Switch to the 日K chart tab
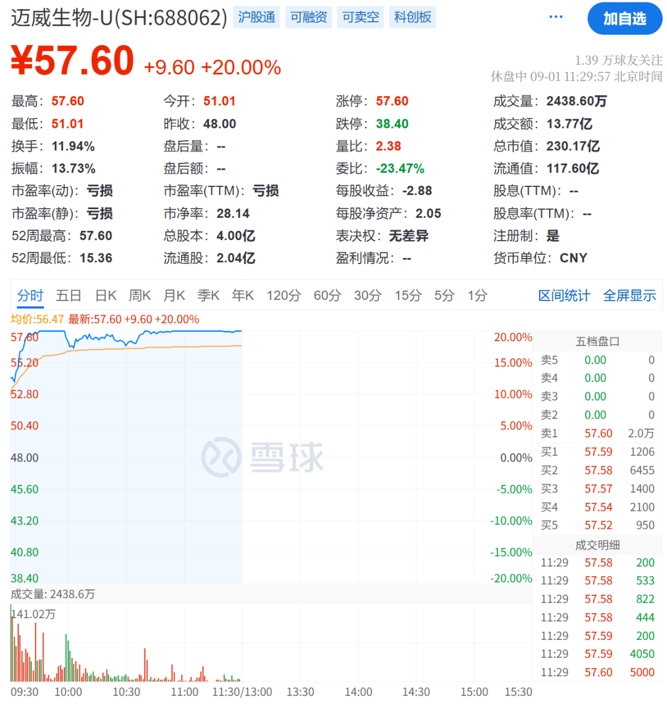This screenshot has width=667, height=704. [106, 295]
